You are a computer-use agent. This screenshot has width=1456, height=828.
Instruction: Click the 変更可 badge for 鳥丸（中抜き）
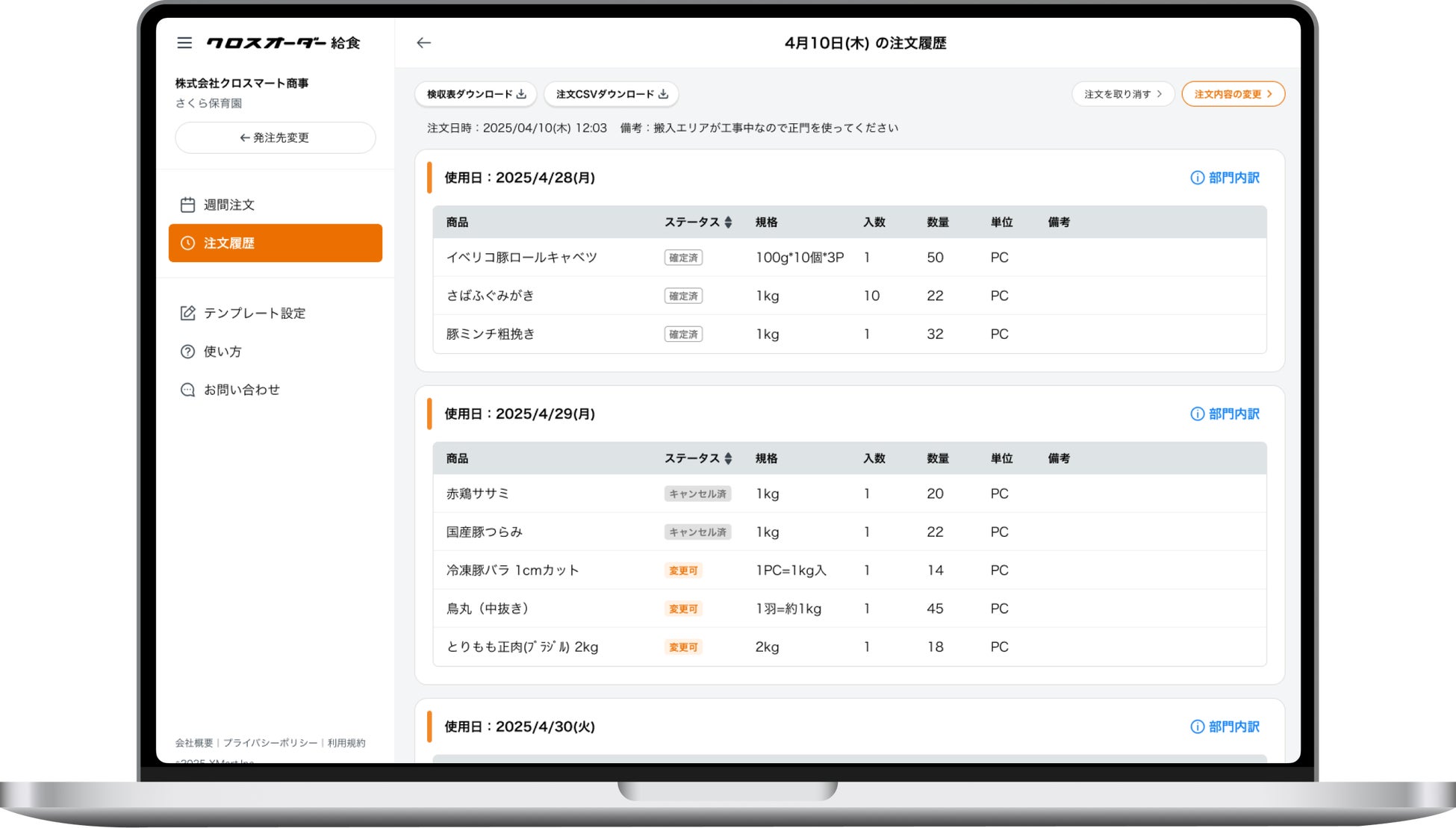point(682,609)
